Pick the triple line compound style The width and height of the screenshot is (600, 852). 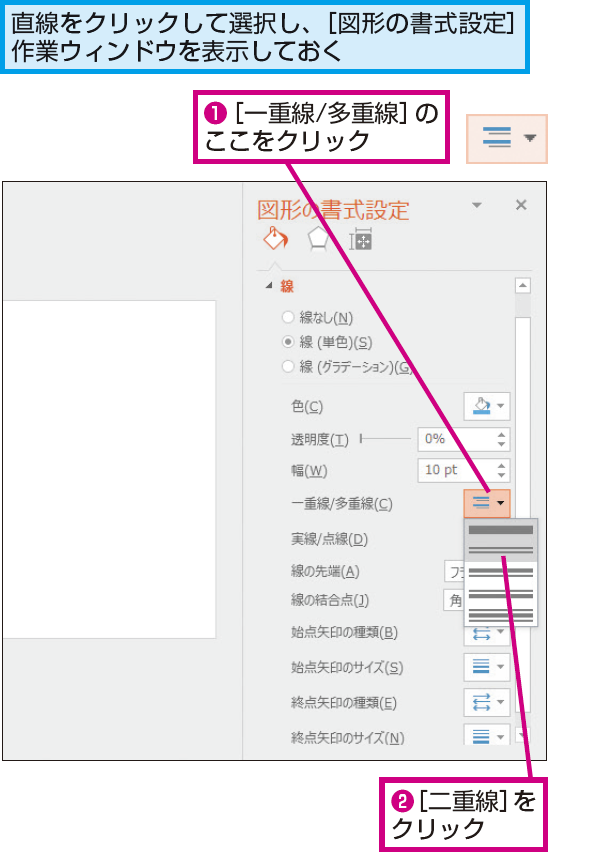(x=501, y=615)
